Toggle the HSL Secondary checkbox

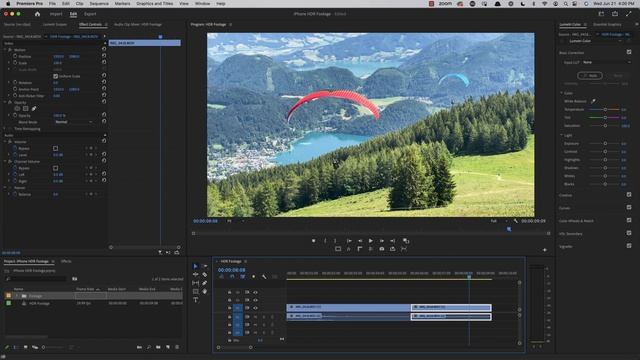click(x=629, y=233)
